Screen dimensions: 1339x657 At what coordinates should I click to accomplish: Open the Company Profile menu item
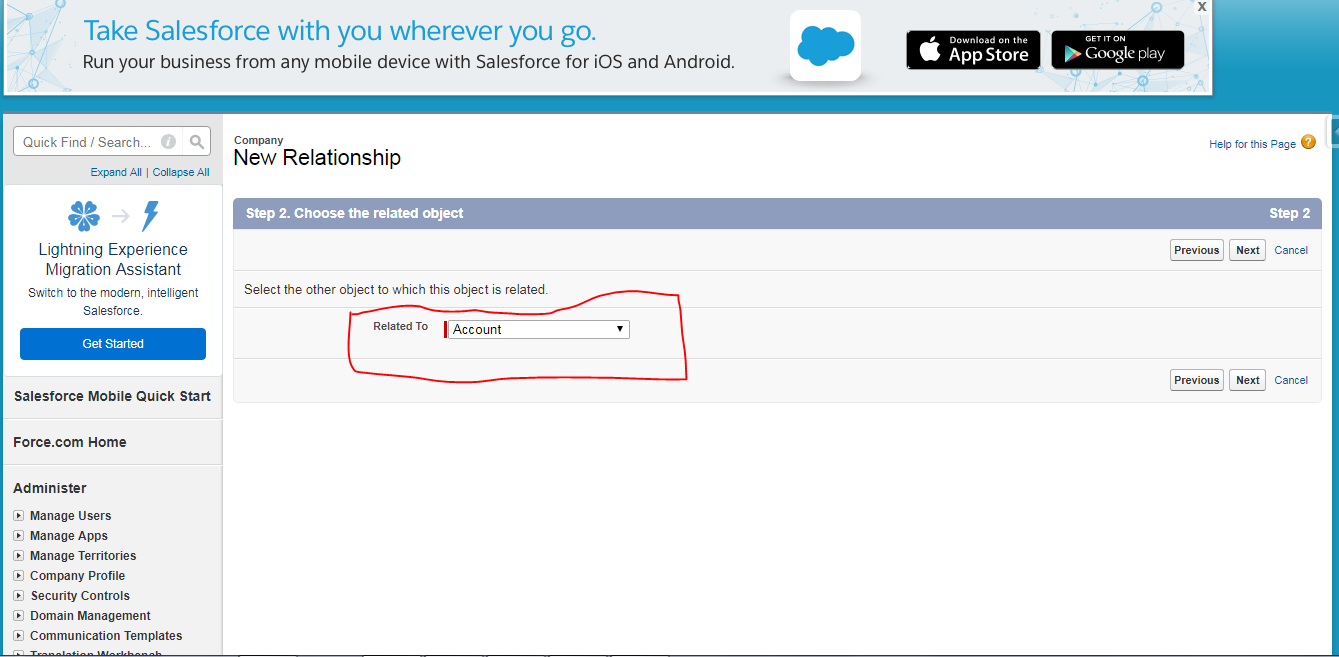coord(77,576)
